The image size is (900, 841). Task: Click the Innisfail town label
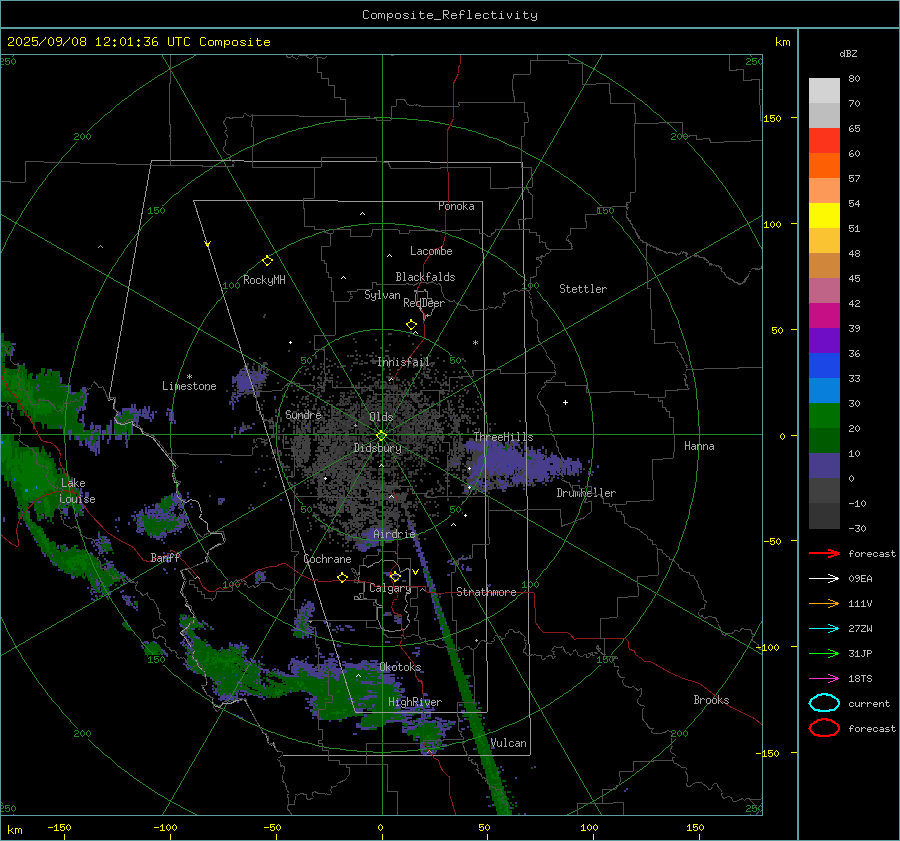404,362
